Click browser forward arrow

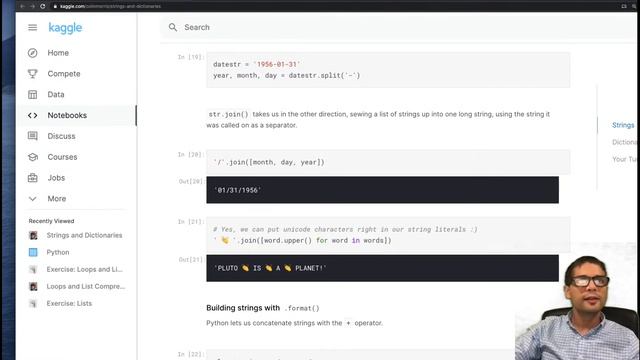point(32,6)
